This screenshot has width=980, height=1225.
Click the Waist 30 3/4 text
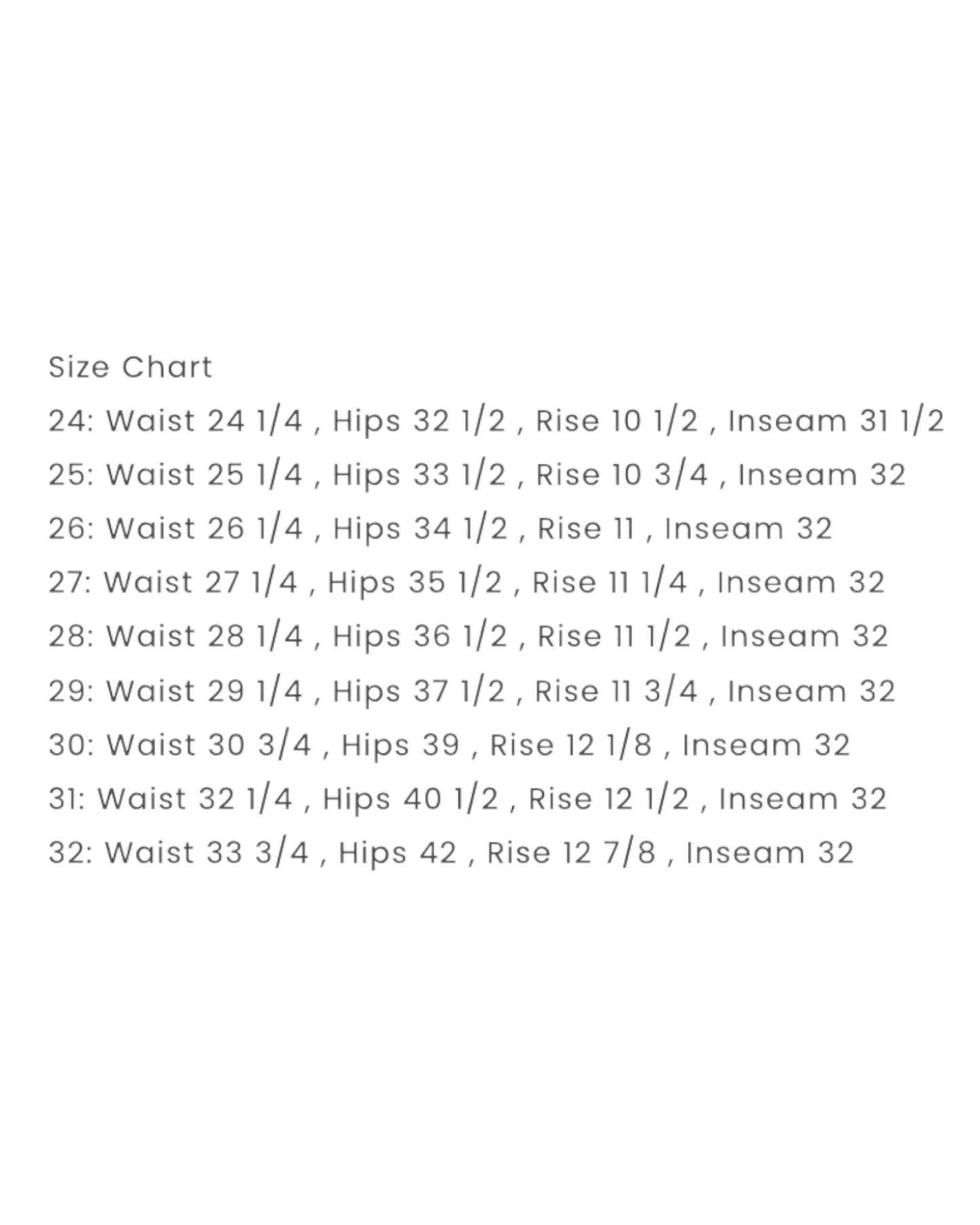pyautogui.click(x=209, y=745)
